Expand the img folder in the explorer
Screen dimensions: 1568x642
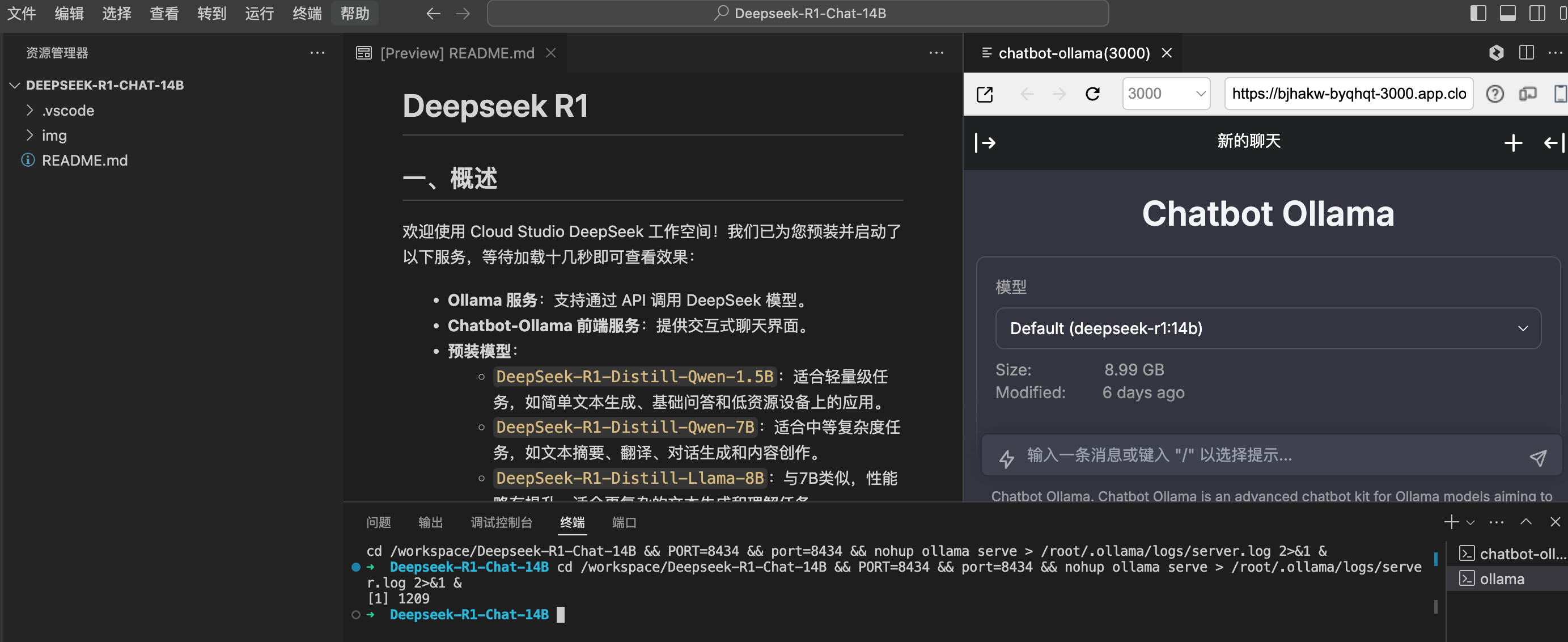[53, 135]
